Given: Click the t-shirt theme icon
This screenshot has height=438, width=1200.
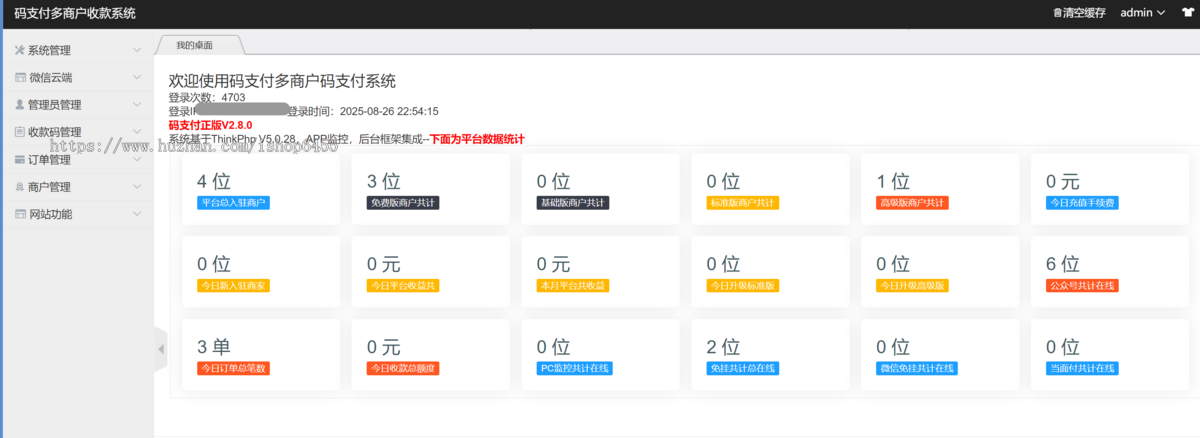Looking at the screenshot, I should pos(1185,13).
